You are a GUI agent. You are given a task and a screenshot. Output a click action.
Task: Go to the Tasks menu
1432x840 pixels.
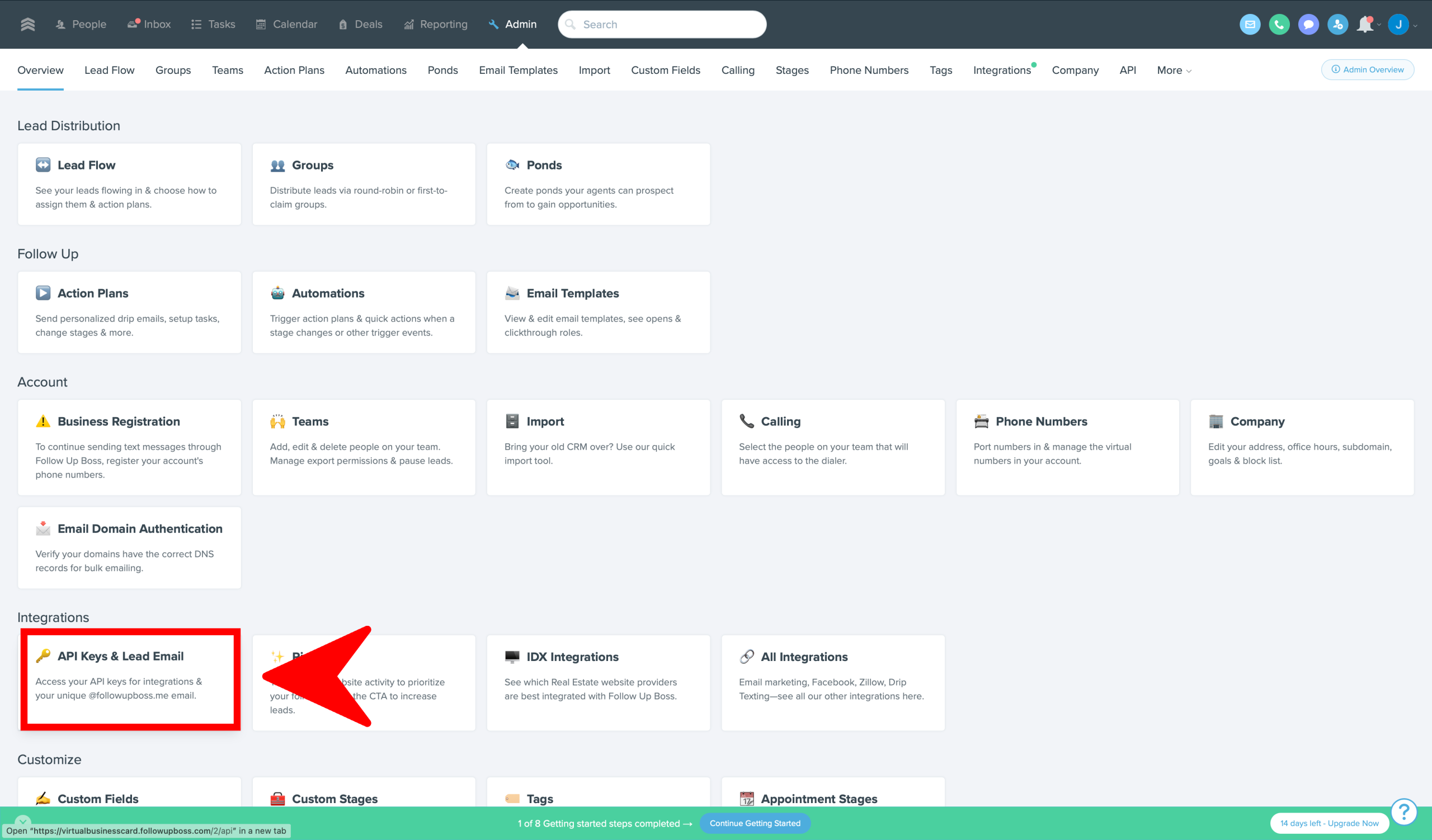click(213, 25)
